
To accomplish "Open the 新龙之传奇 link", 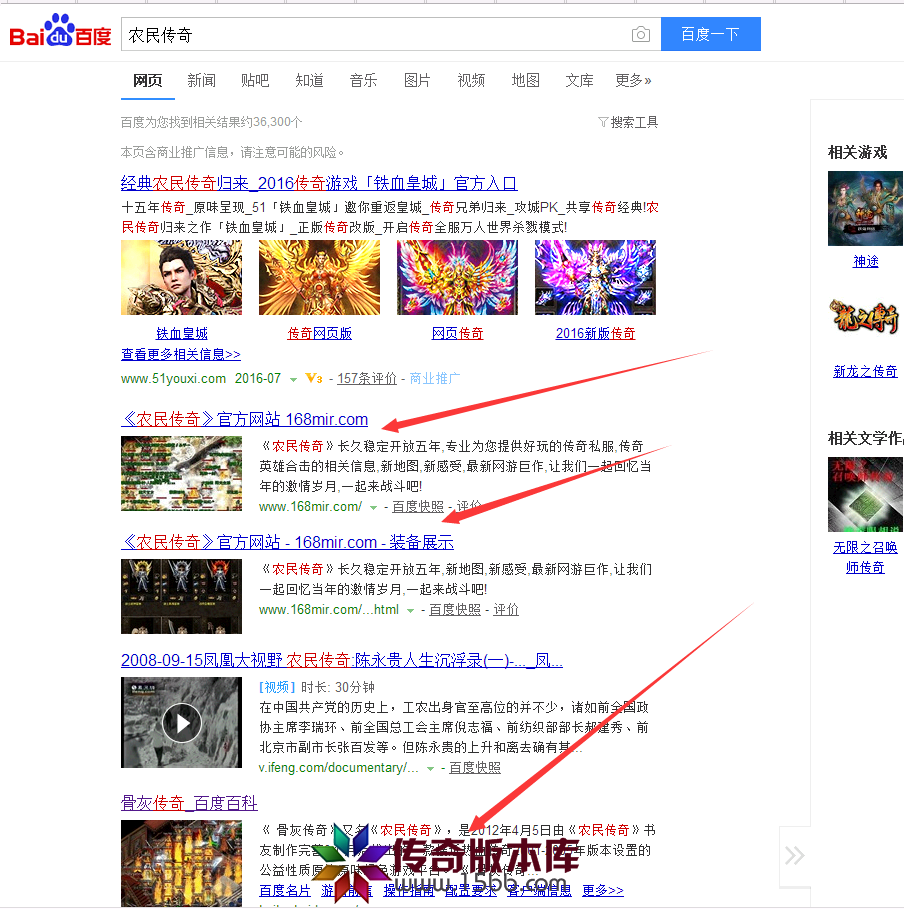I will pyautogui.click(x=865, y=372).
